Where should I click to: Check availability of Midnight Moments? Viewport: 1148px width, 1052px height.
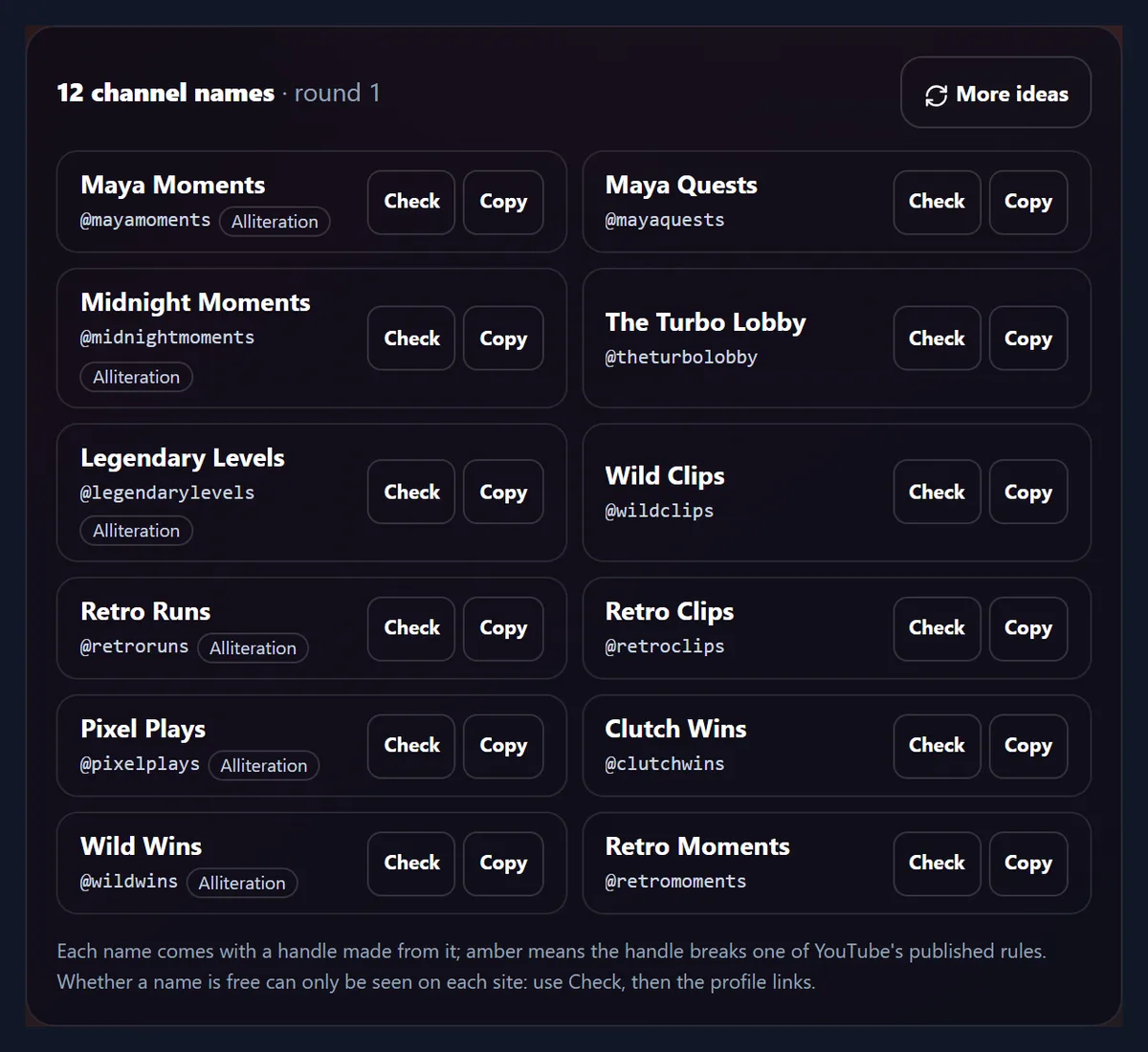pyautogui.click(x=411, y=339)
